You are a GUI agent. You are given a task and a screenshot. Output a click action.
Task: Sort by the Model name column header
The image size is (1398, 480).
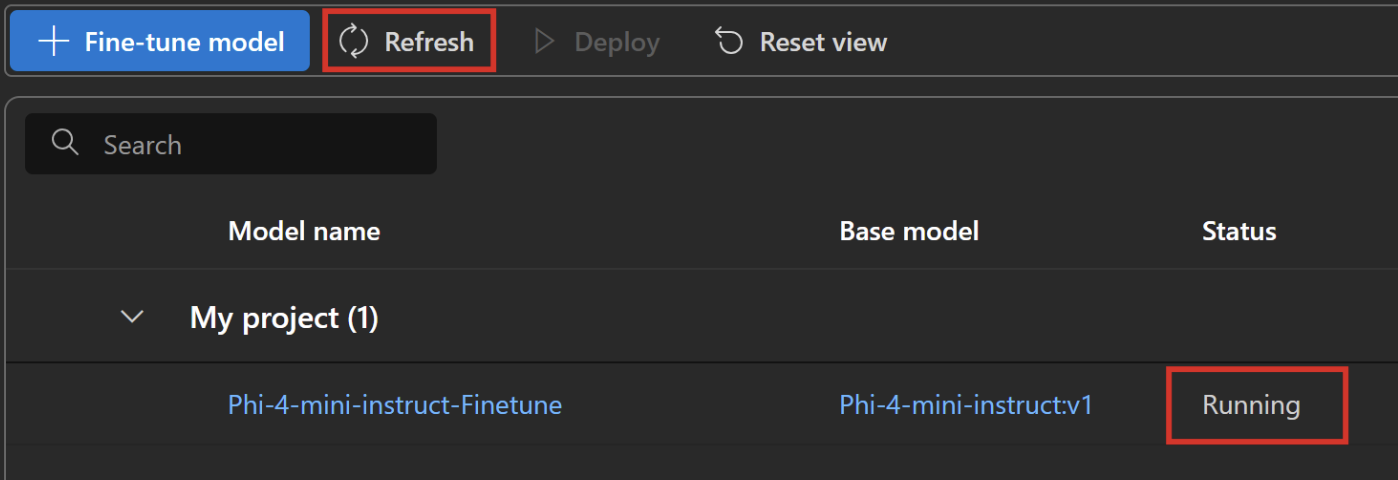[x=304, y=232]
